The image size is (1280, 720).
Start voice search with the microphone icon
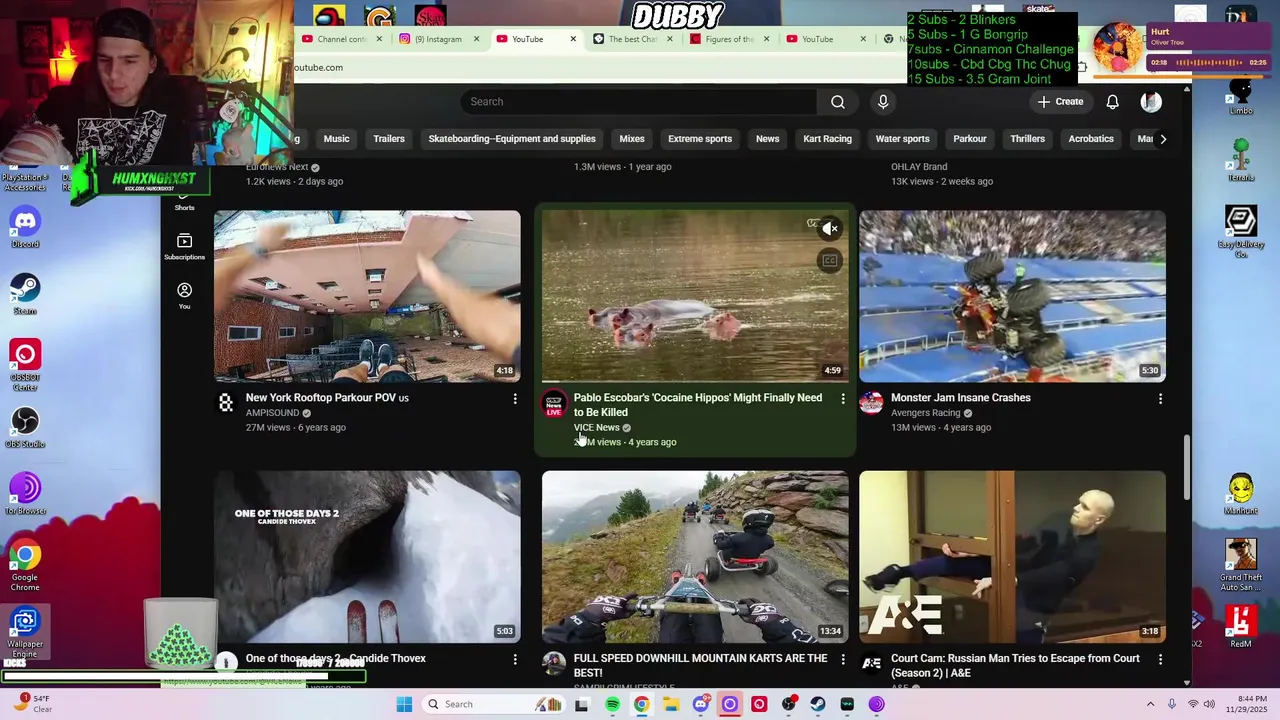point(883,102)
